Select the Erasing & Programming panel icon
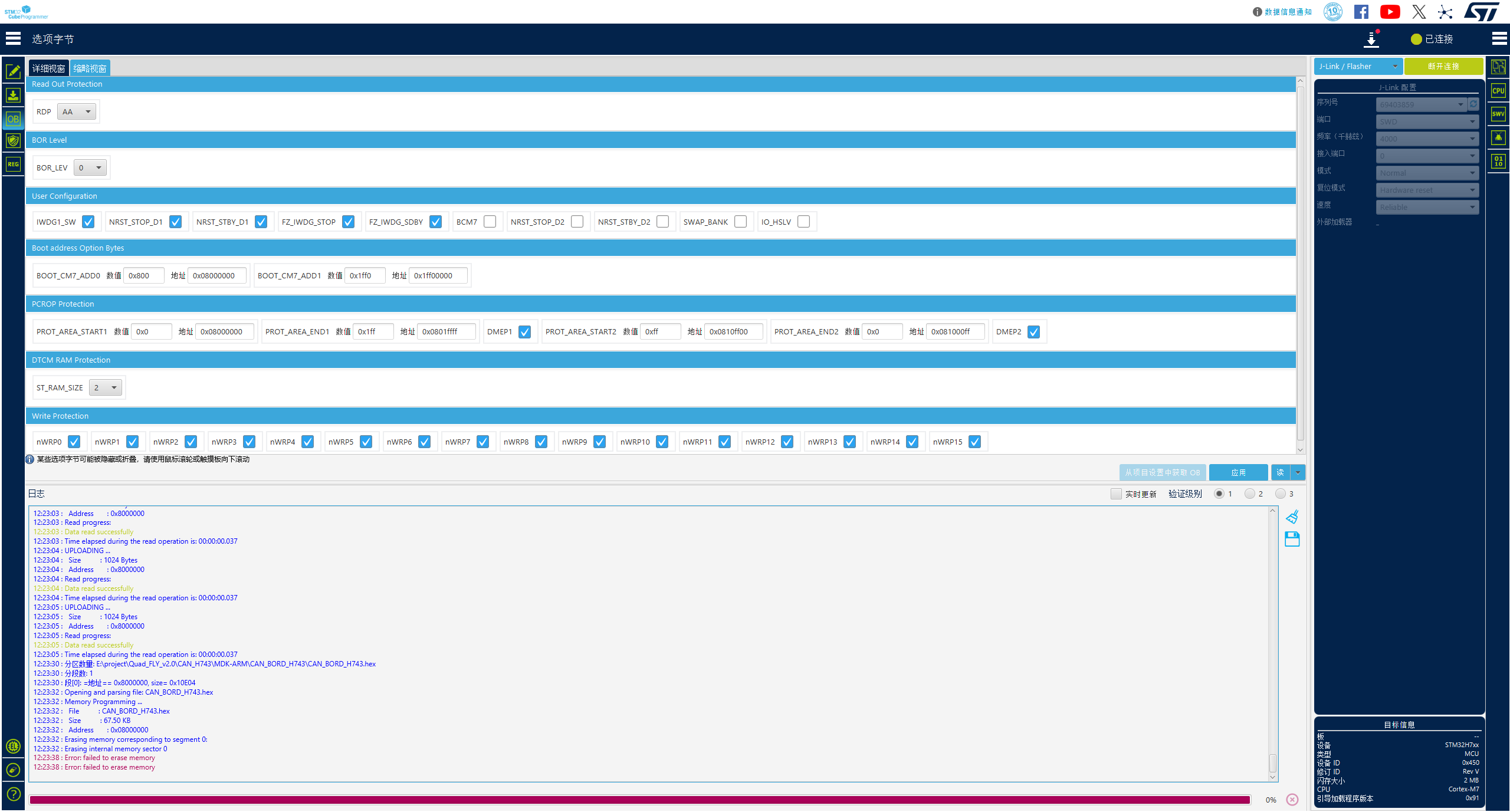This screenshot has width=1510, height=812. coord(13,95)
